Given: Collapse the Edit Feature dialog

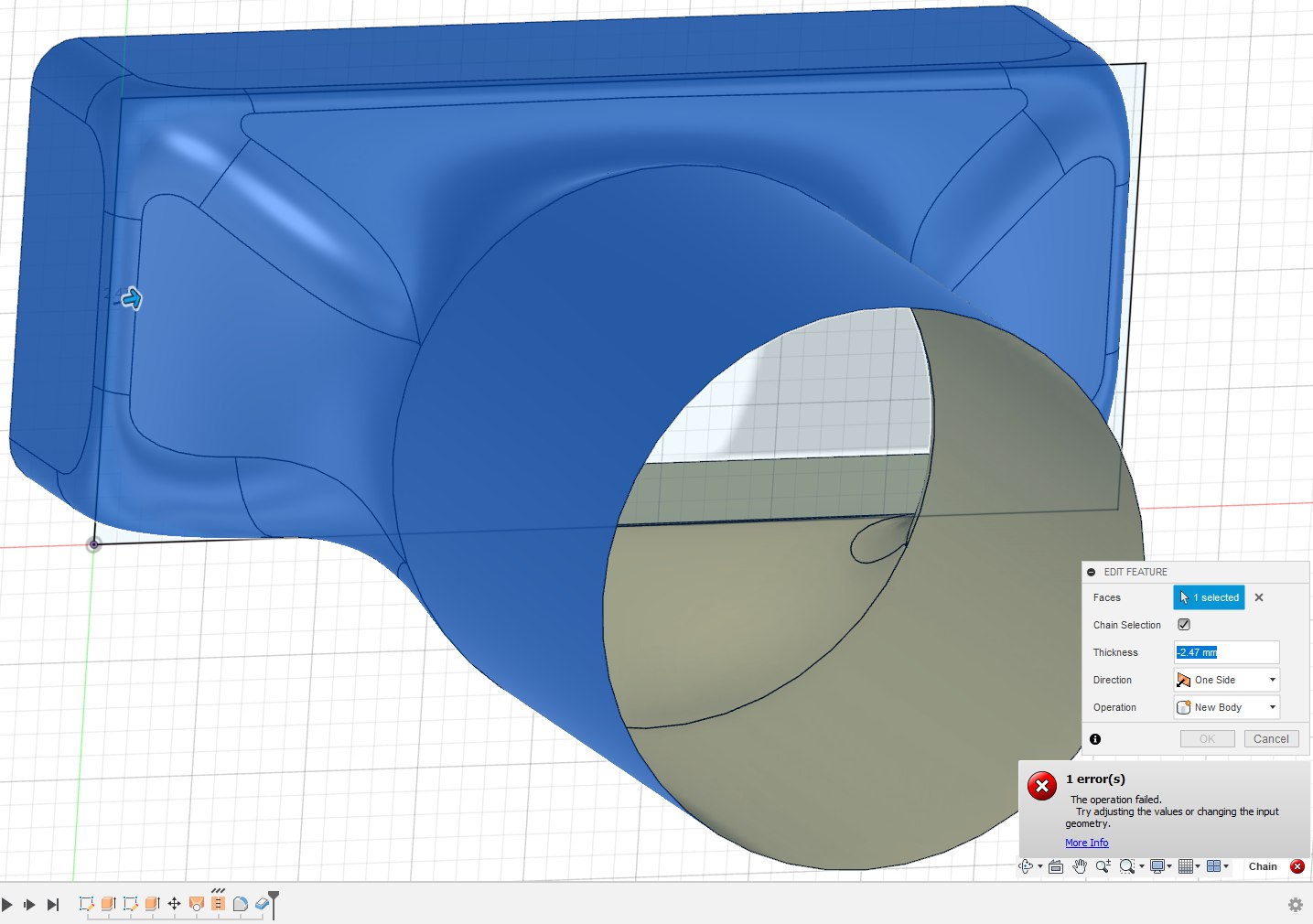Looking at the screenshot, I should [x=1091, y=572].
